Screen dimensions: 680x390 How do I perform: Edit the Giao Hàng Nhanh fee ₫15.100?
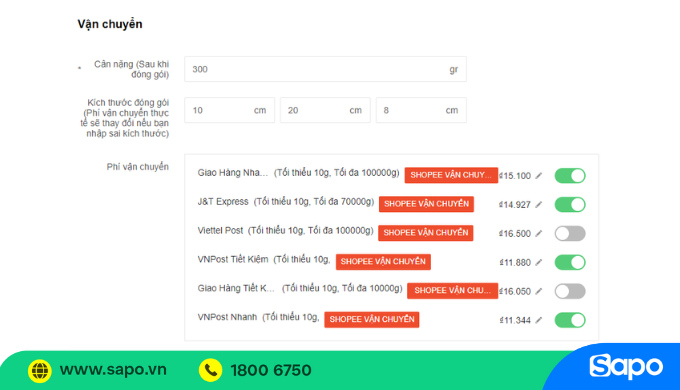(x=539, y=176)
